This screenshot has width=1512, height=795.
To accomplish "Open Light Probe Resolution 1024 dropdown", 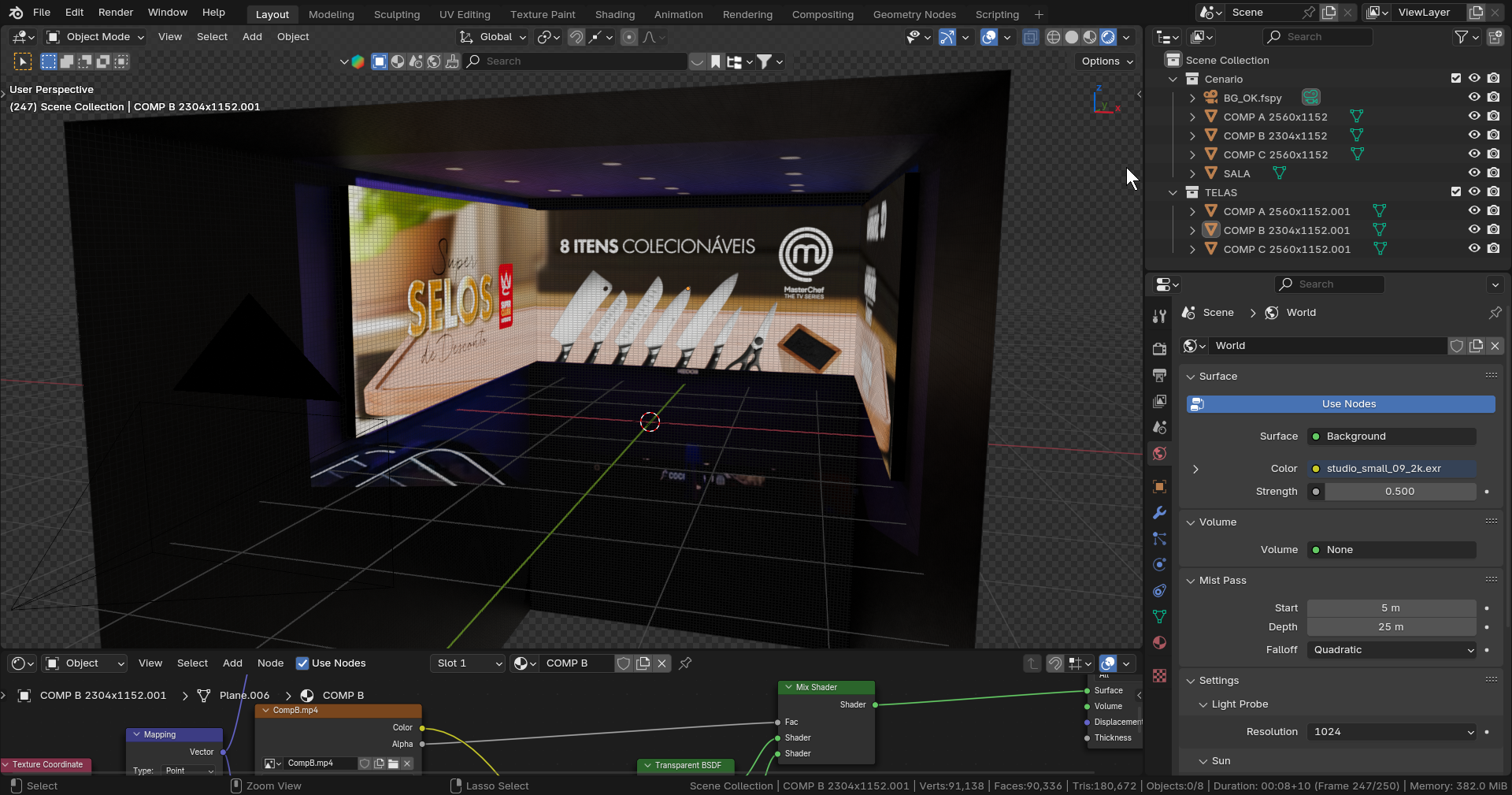I will 1392,732.
